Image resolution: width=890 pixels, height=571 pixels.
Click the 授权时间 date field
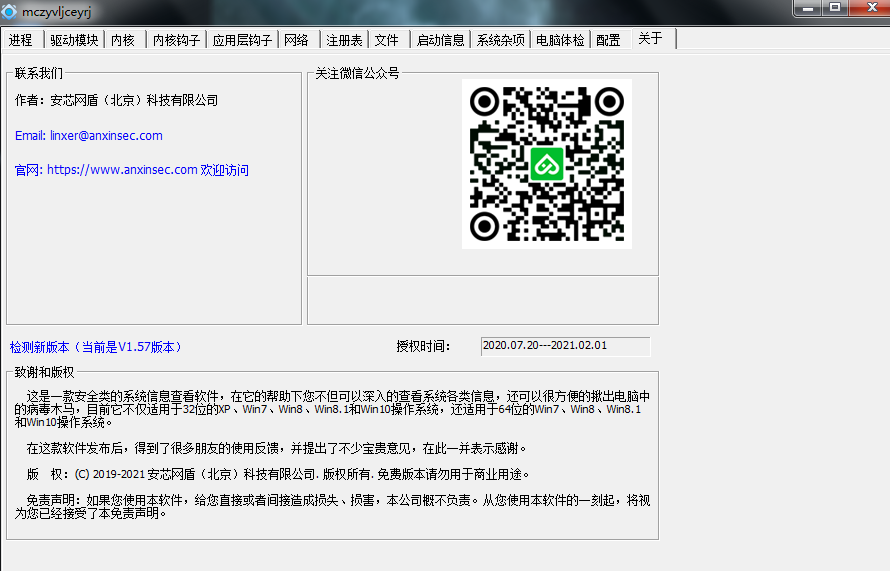pyautogui.click(x=565, y=346)
